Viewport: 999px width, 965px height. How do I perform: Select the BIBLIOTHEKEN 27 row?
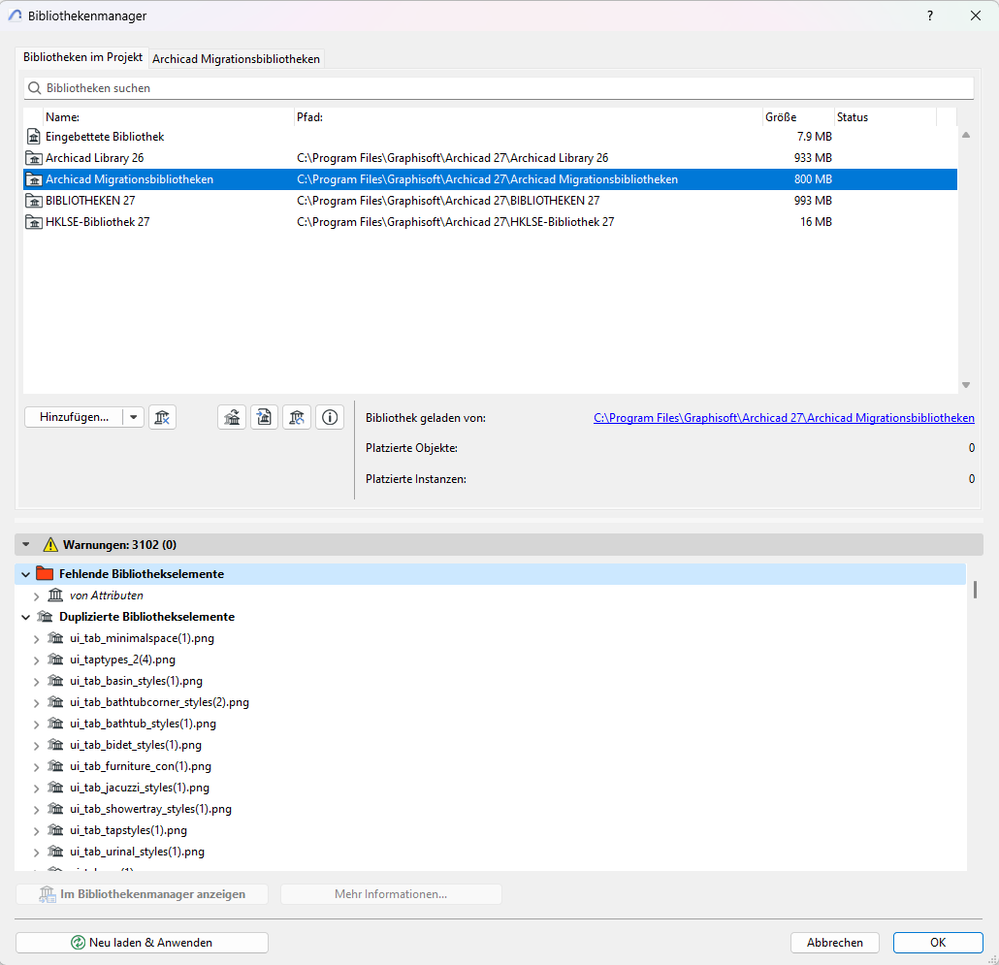pyautogui.click(x=490, y=201)
